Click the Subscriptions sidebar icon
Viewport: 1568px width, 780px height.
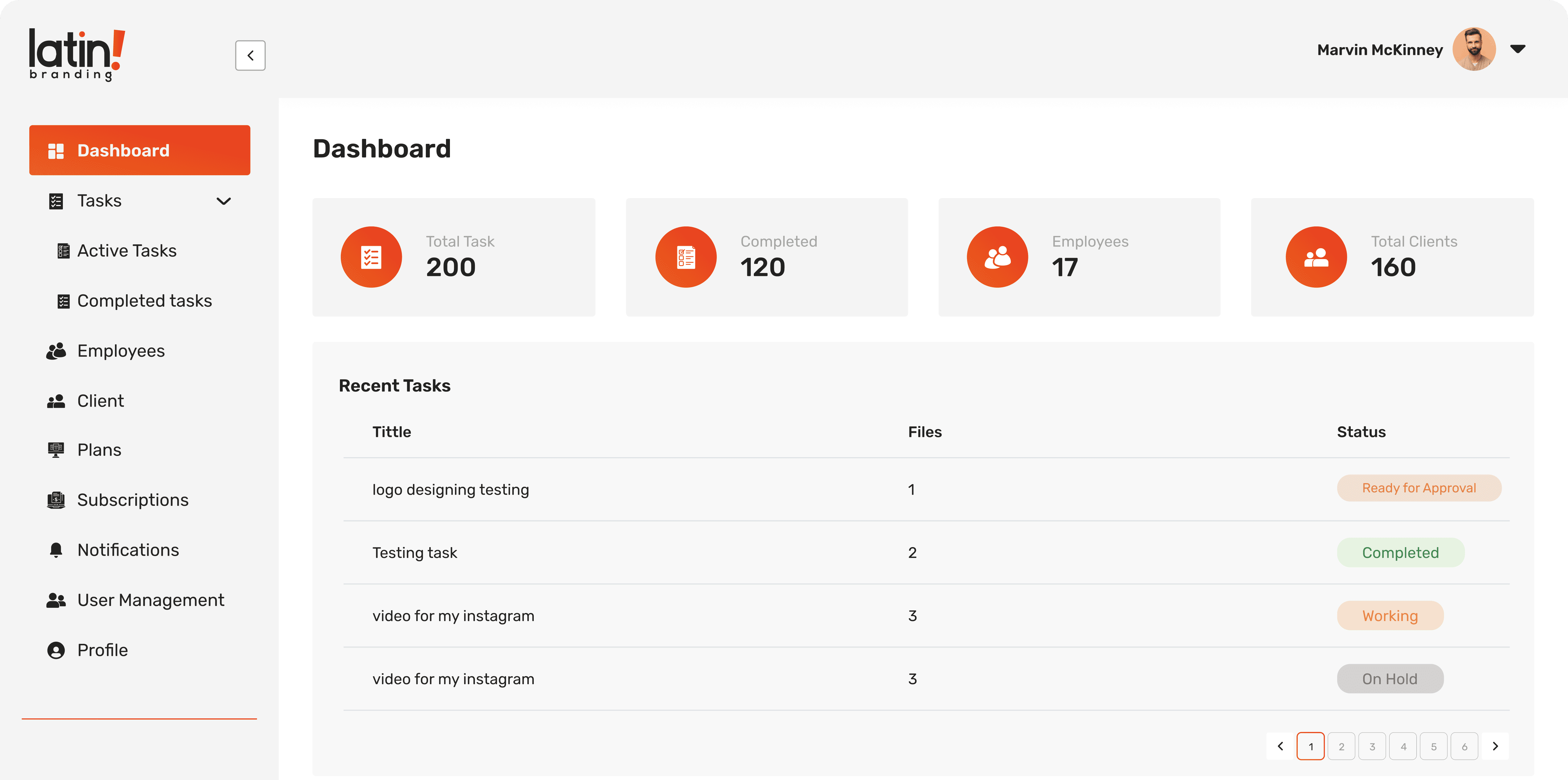(56, 500)
